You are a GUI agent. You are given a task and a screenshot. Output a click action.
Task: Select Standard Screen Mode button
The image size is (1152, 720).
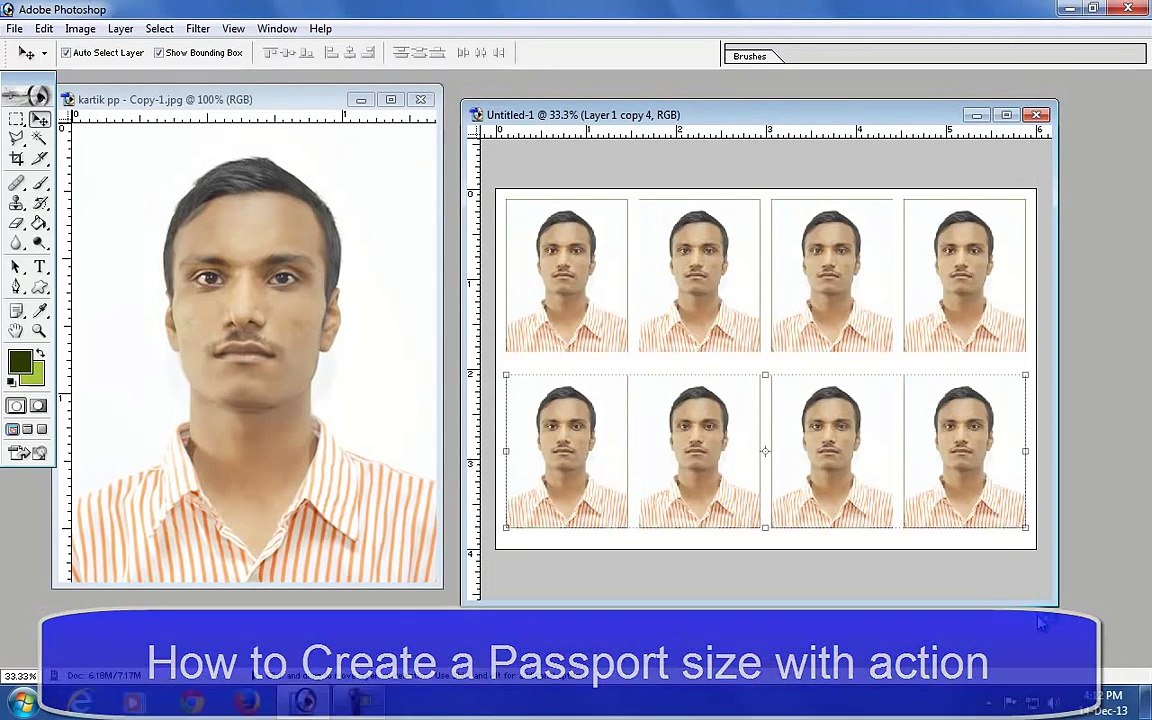[x=12, y=429]
